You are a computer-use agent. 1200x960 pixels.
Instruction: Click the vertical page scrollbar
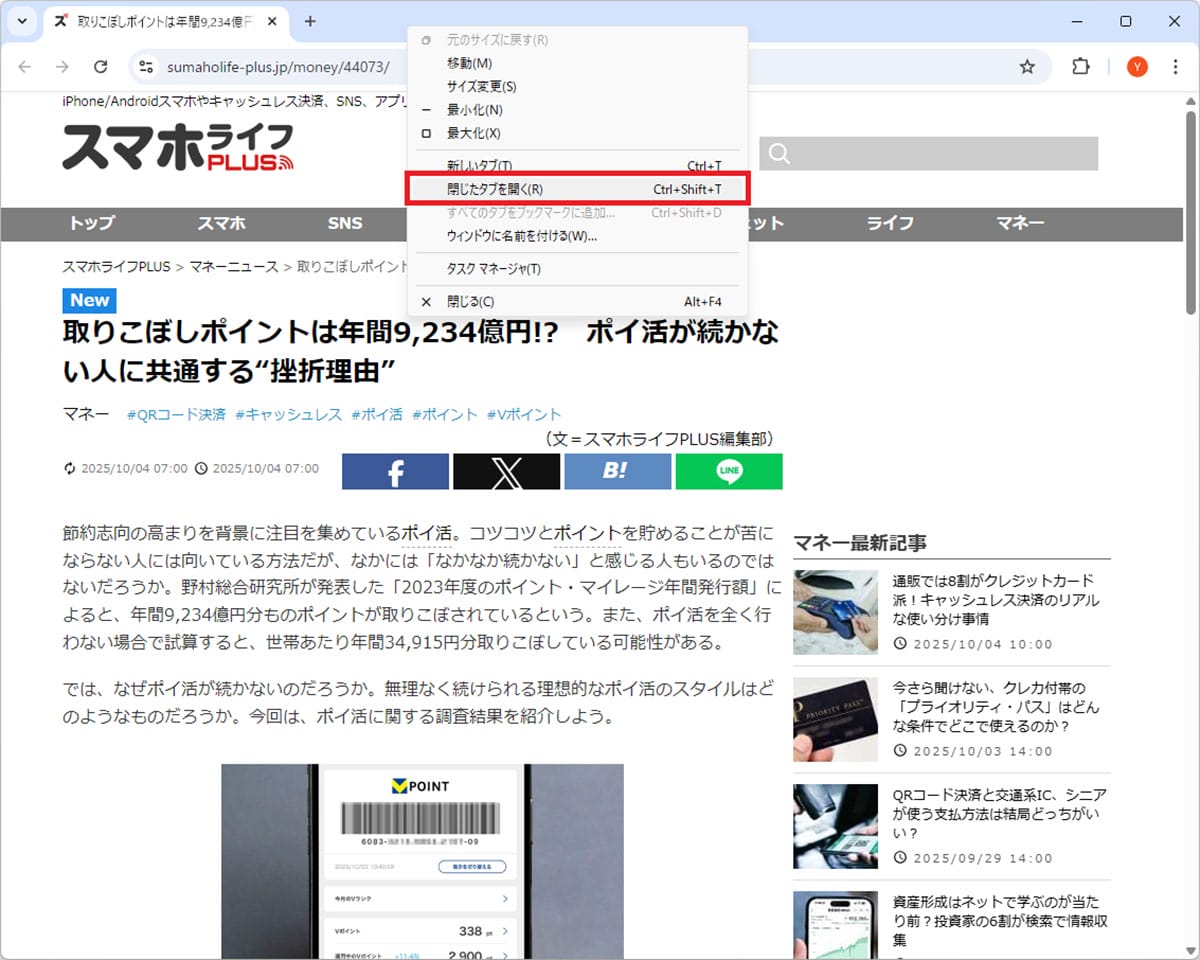pos(1190,210)
